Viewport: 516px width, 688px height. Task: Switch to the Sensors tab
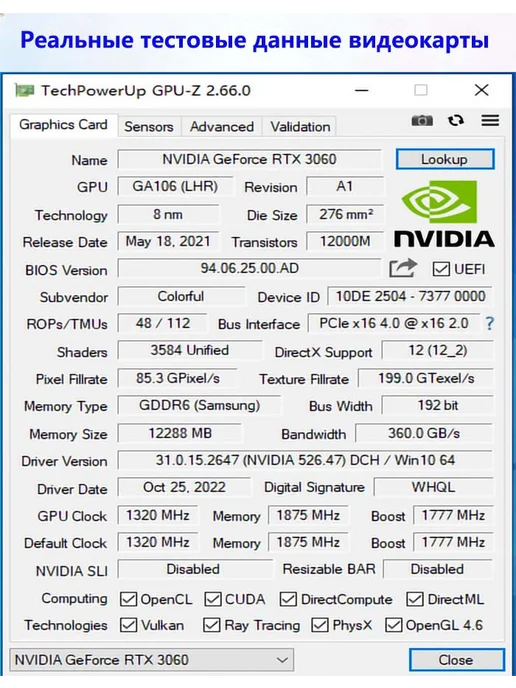149,127
